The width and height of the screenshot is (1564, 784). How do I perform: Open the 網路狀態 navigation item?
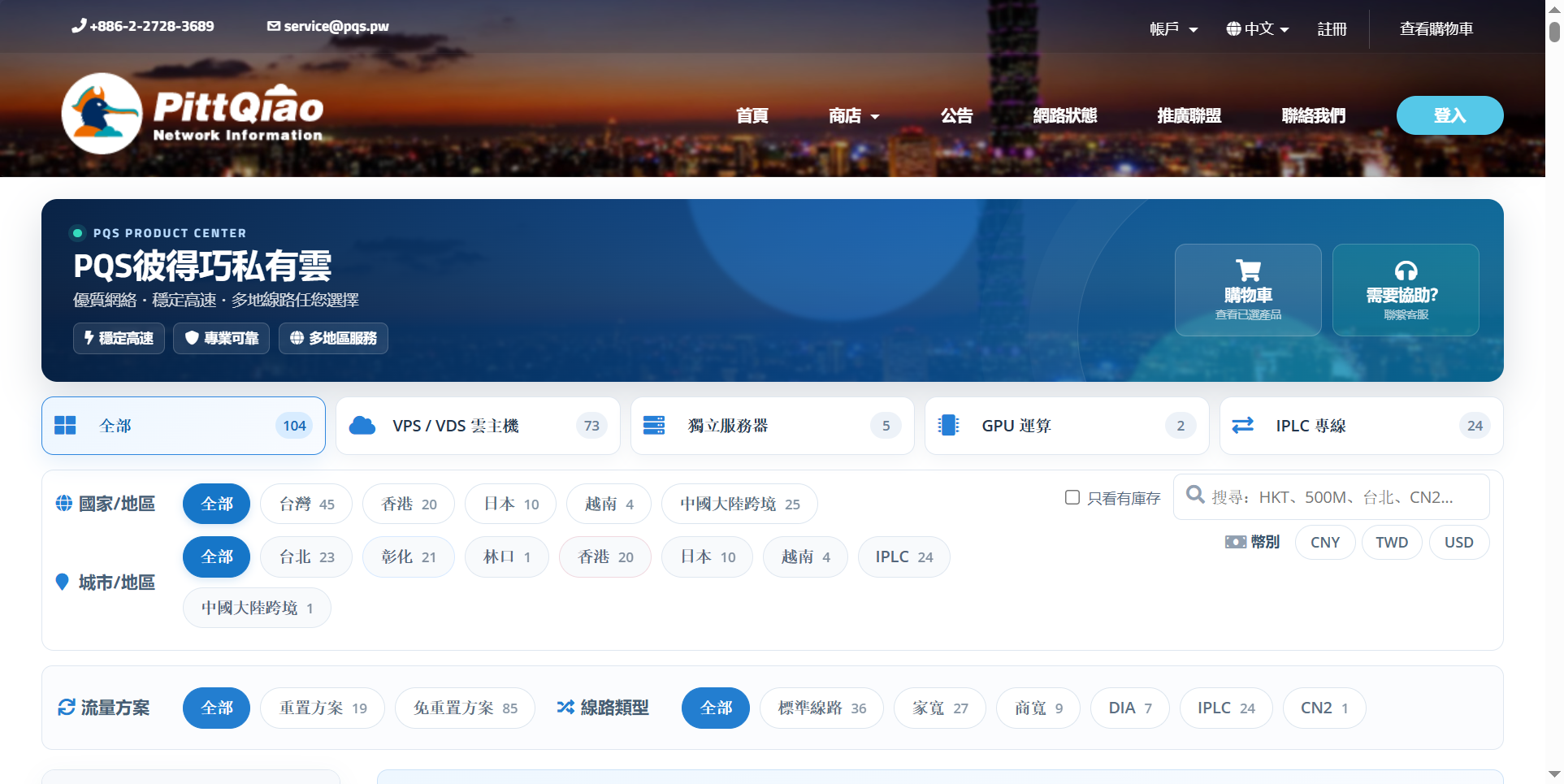pyautogui.click(x=1065, y=115)
